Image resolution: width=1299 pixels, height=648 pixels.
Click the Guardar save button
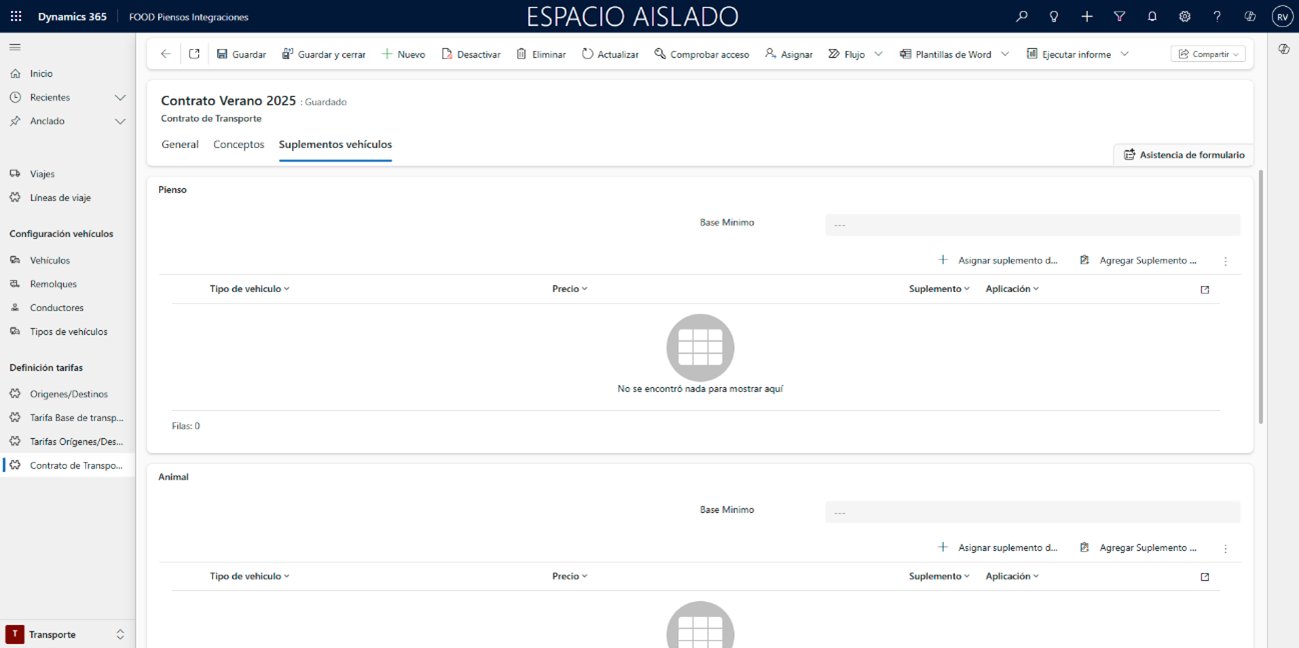tap(241, 54)
